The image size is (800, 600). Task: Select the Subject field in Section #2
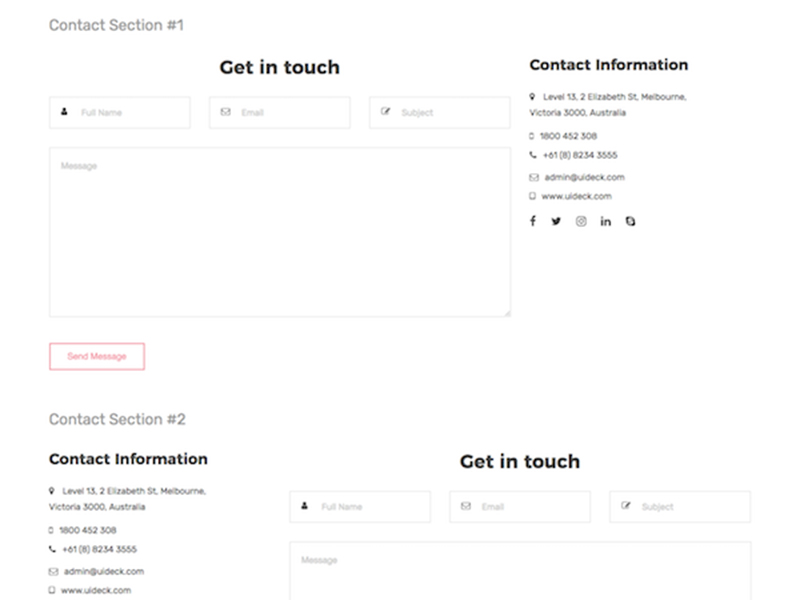690,507
